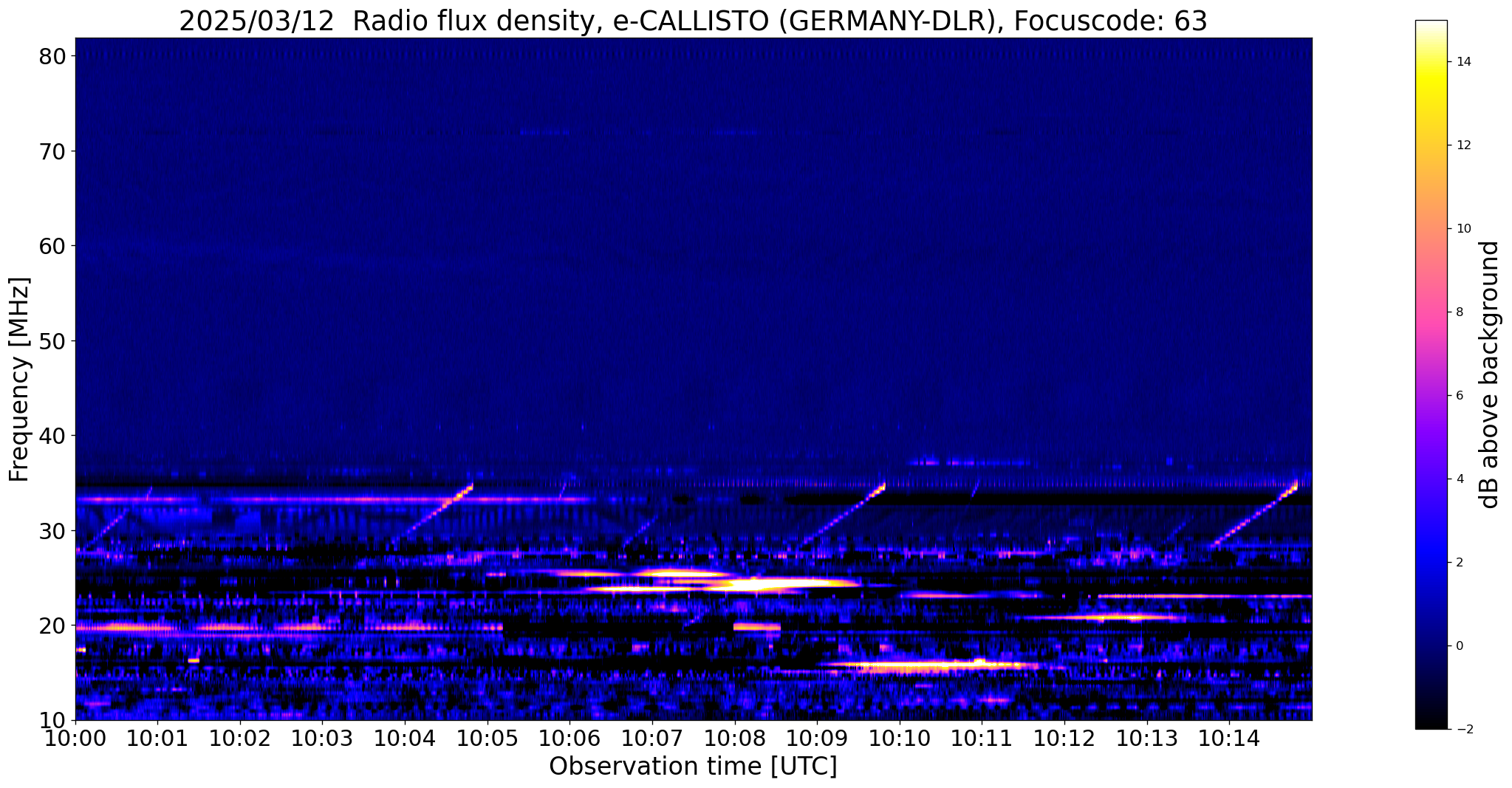Image resolution: width=1512 pixels, height=788 pixels.
Task: Click the 10:02 time tick label
Action: tap(240, 738)
